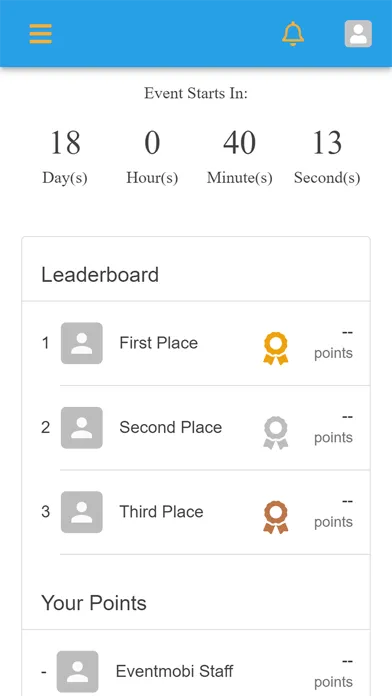This screenshot has width=392, height=696.
Task: Select Second Place avatar placeholder
Action: [x=82, y=427]
